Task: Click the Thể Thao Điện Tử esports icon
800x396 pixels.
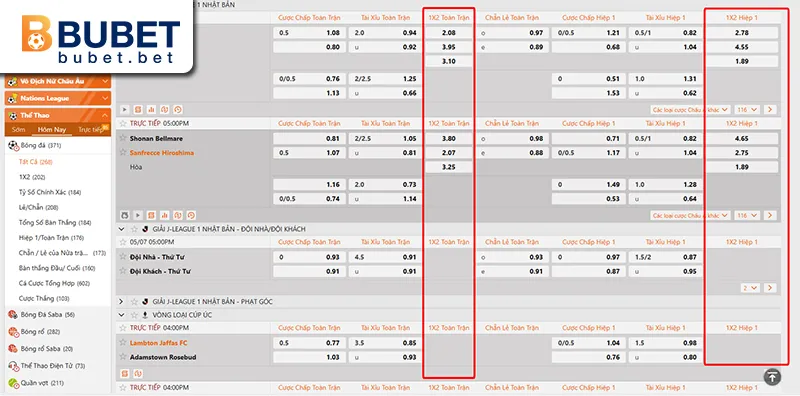Action: click(13, 365)
